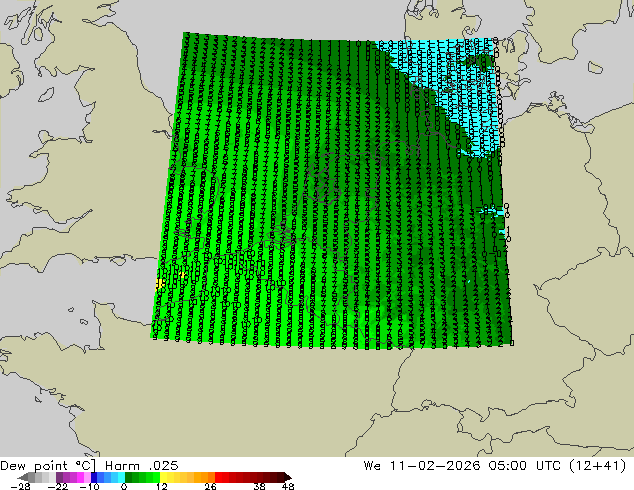Click the legend label '0'
This screenshot has width=634, height=490.
click(124, 486)
